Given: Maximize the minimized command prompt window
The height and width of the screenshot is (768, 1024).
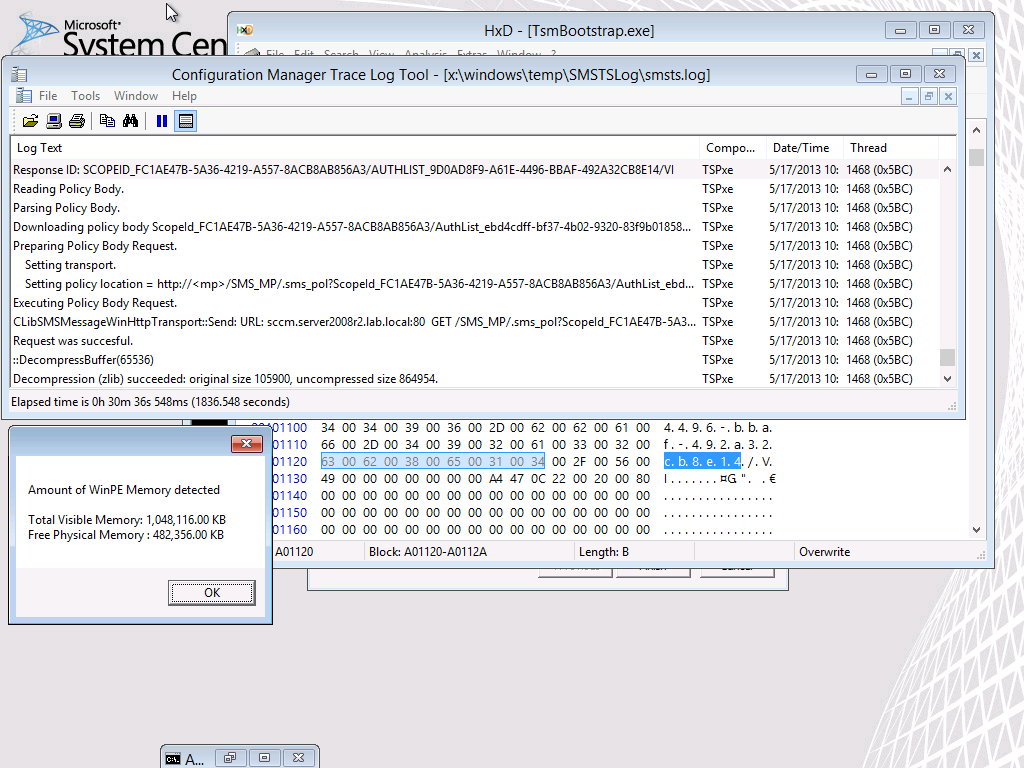Looking at the screenshot, I should pyautogui.click(x=264, y=758).
